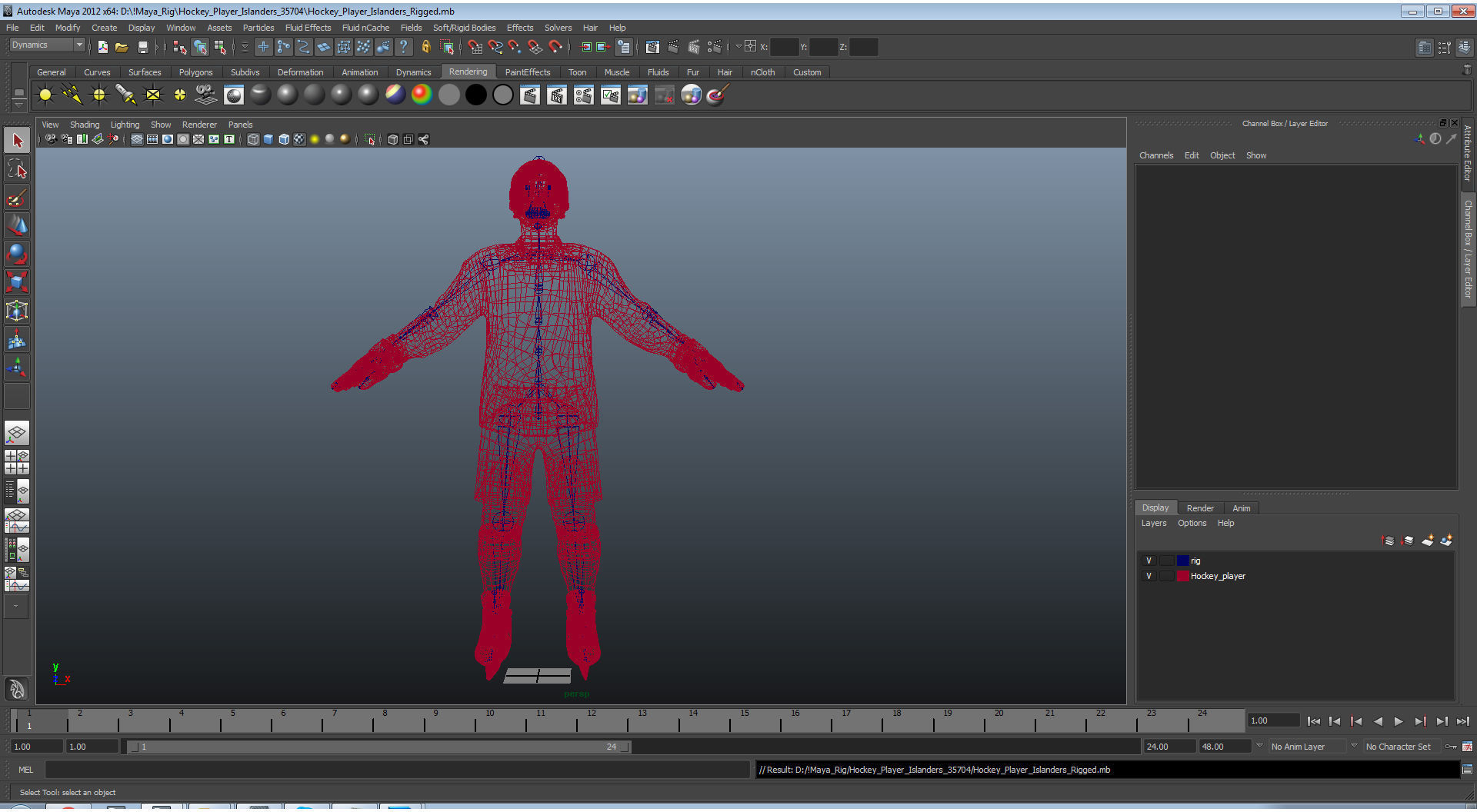Screen dimensions: 1477x812
Task: Create an ambient light from the Rendering shelf
Action: click(x=45, y=95)
